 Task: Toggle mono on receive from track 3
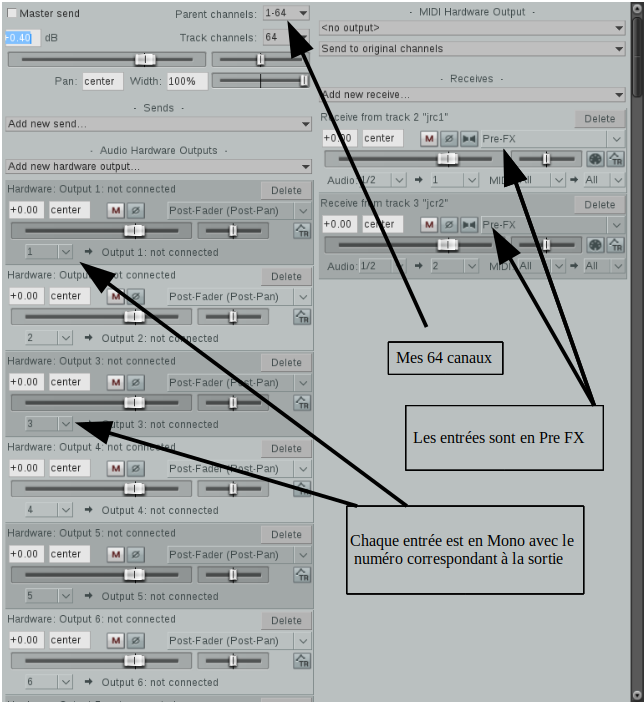(x=469, y=224)
